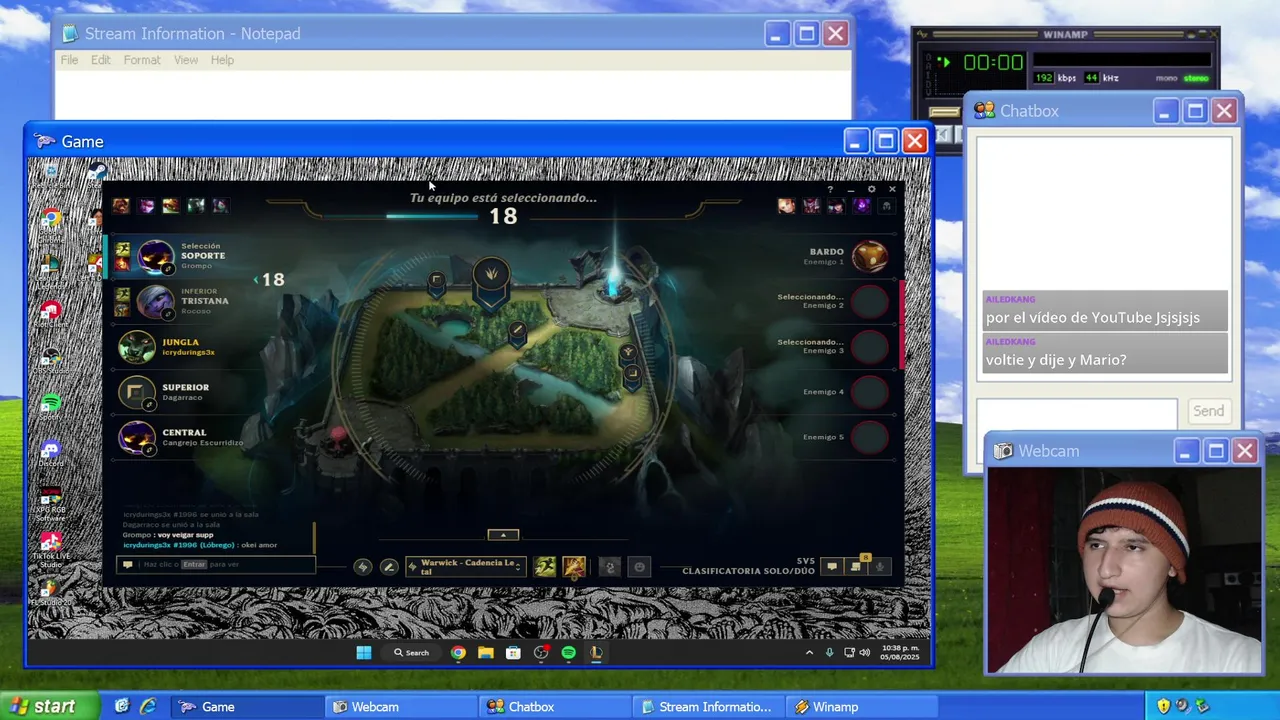Switch to the Stream Information taskbar button

point(707,707)
